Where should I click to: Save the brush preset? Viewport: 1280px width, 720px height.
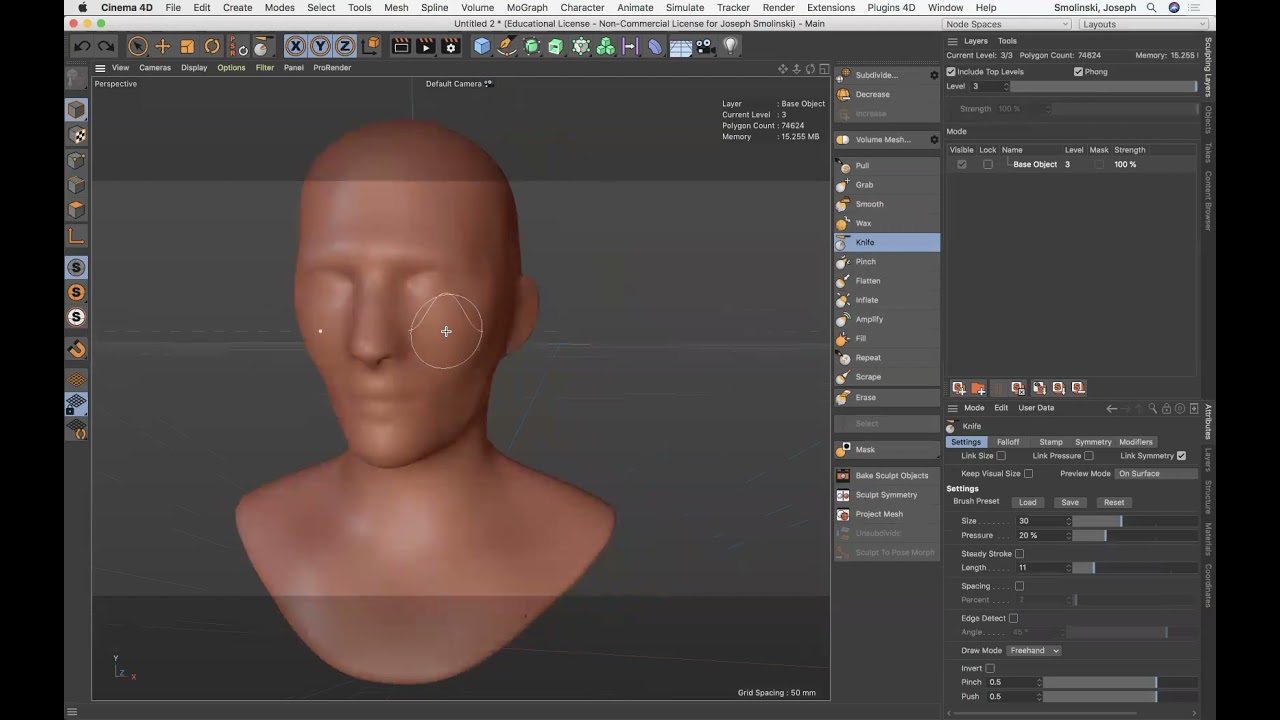pos(1070,502)
